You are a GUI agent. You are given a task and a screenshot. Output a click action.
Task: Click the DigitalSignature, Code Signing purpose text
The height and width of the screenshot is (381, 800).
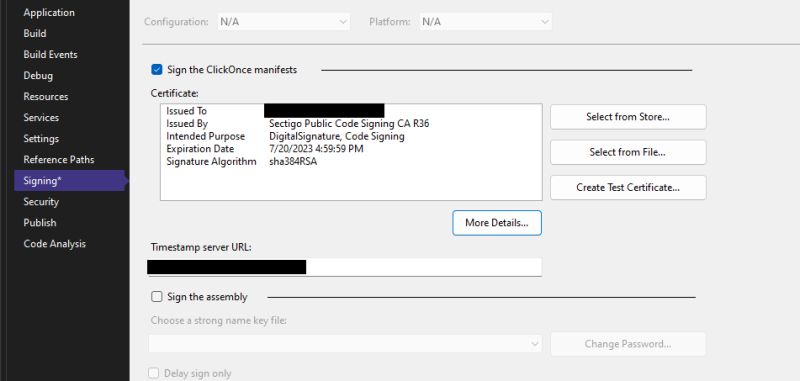click(x=337, y=136)
